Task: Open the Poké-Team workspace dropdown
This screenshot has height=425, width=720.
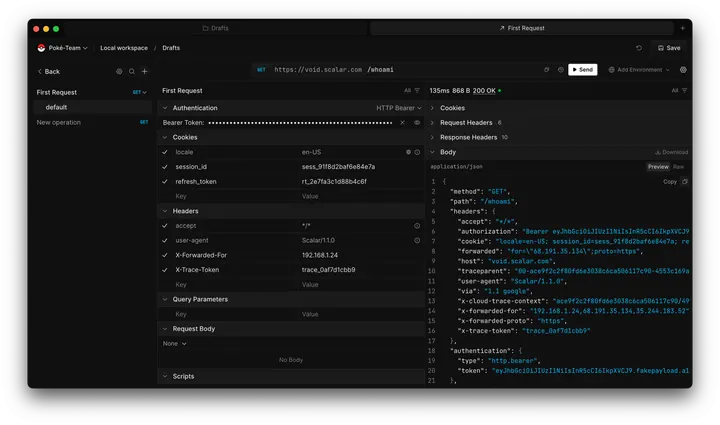Action: (x=62, y=48)
